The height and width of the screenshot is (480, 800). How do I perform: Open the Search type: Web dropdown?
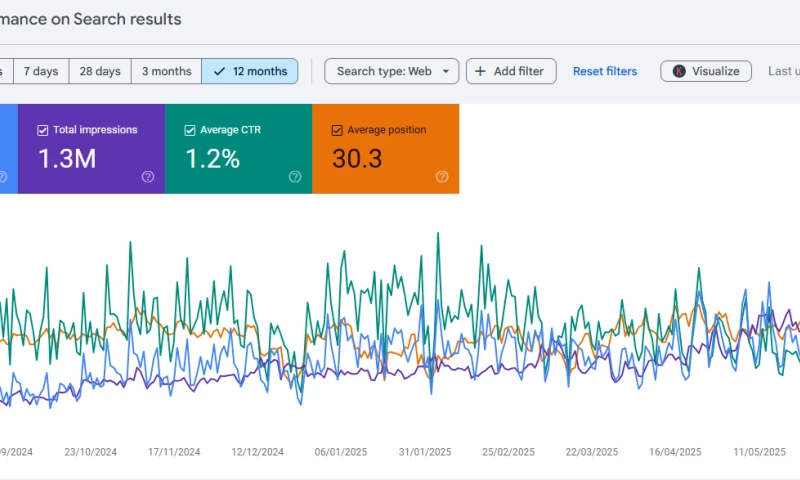pyautogui.click(x=392, y=71)
